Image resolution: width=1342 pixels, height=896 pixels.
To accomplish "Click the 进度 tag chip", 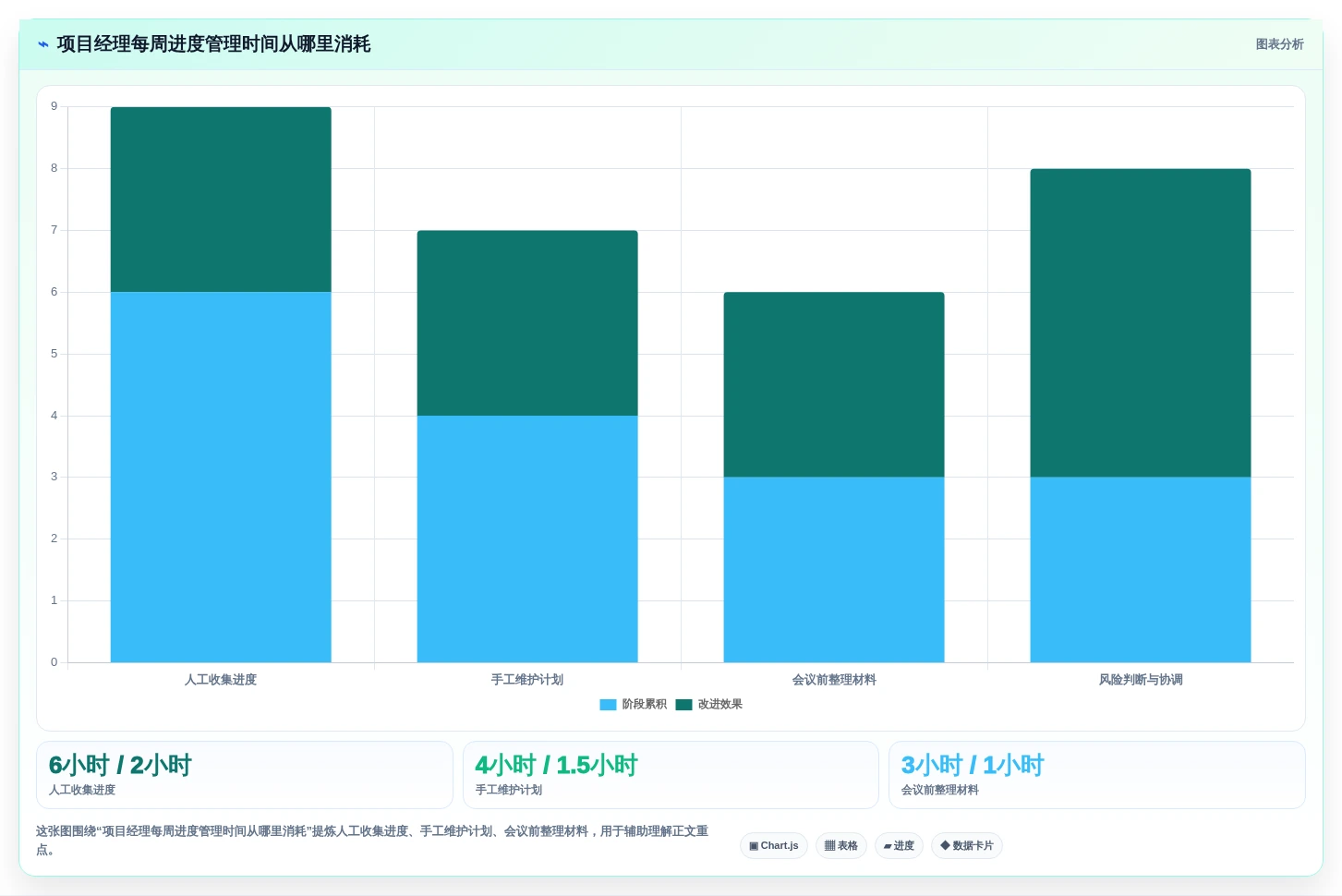I will (899, 845).
